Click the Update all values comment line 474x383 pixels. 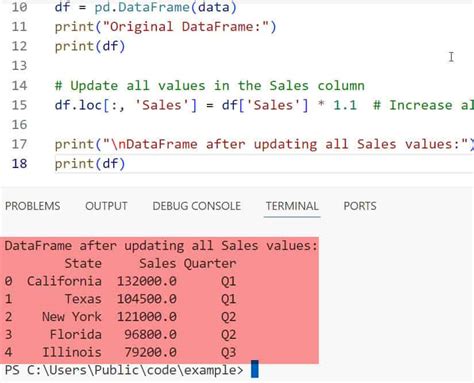tap(210, 86)
